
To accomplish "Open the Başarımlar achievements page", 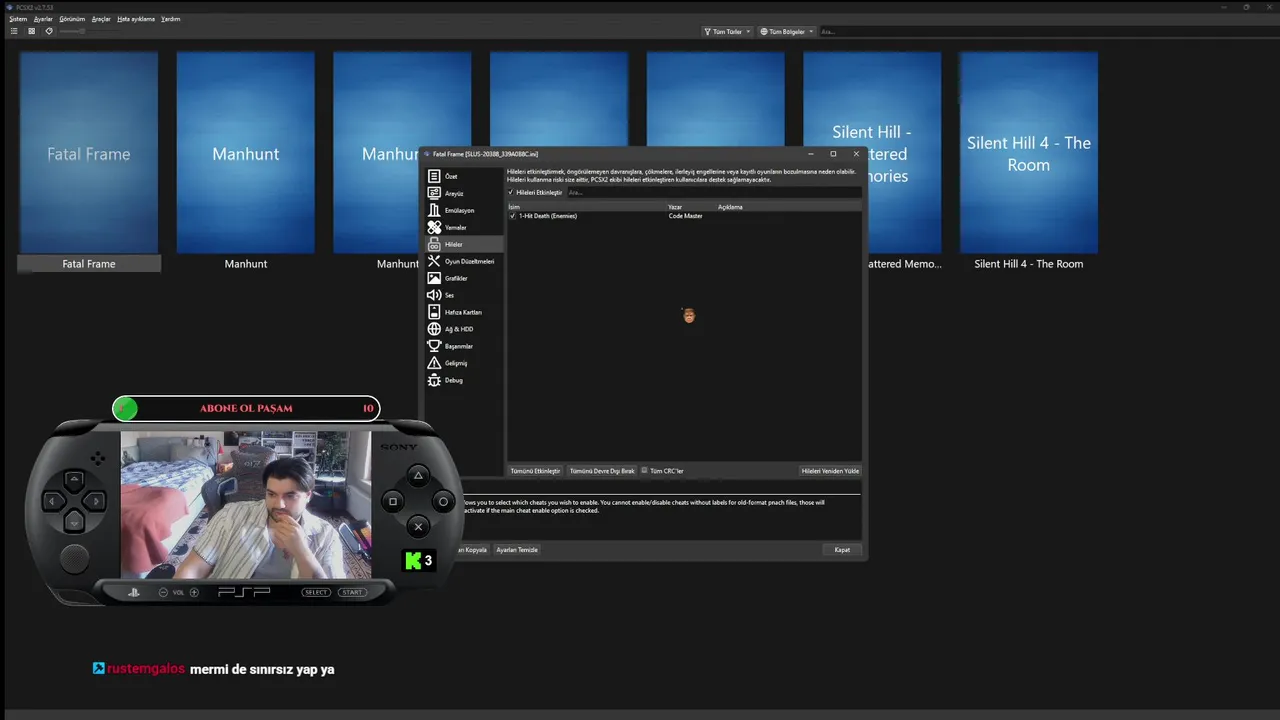I will [x=464, y=346].
